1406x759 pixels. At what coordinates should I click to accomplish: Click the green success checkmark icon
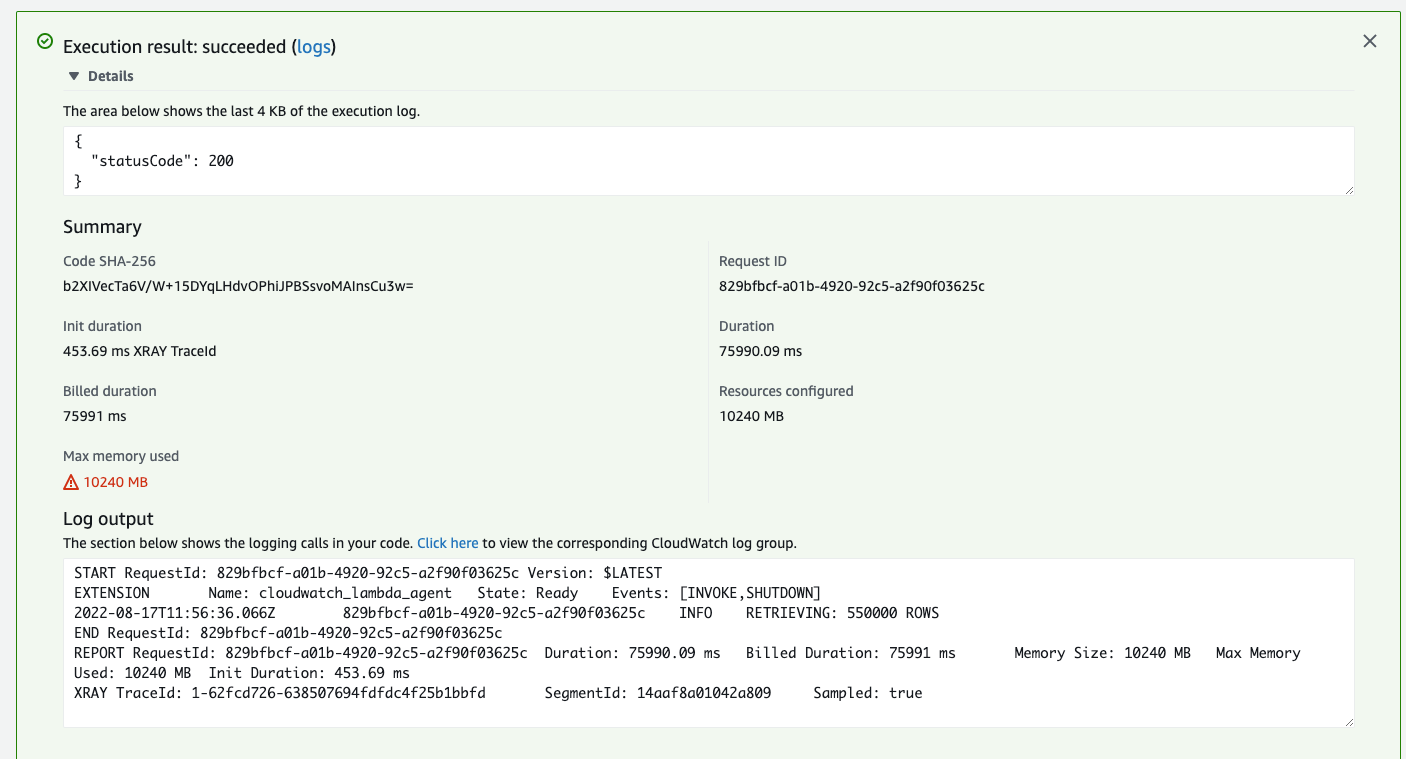[x=45, y=41]
